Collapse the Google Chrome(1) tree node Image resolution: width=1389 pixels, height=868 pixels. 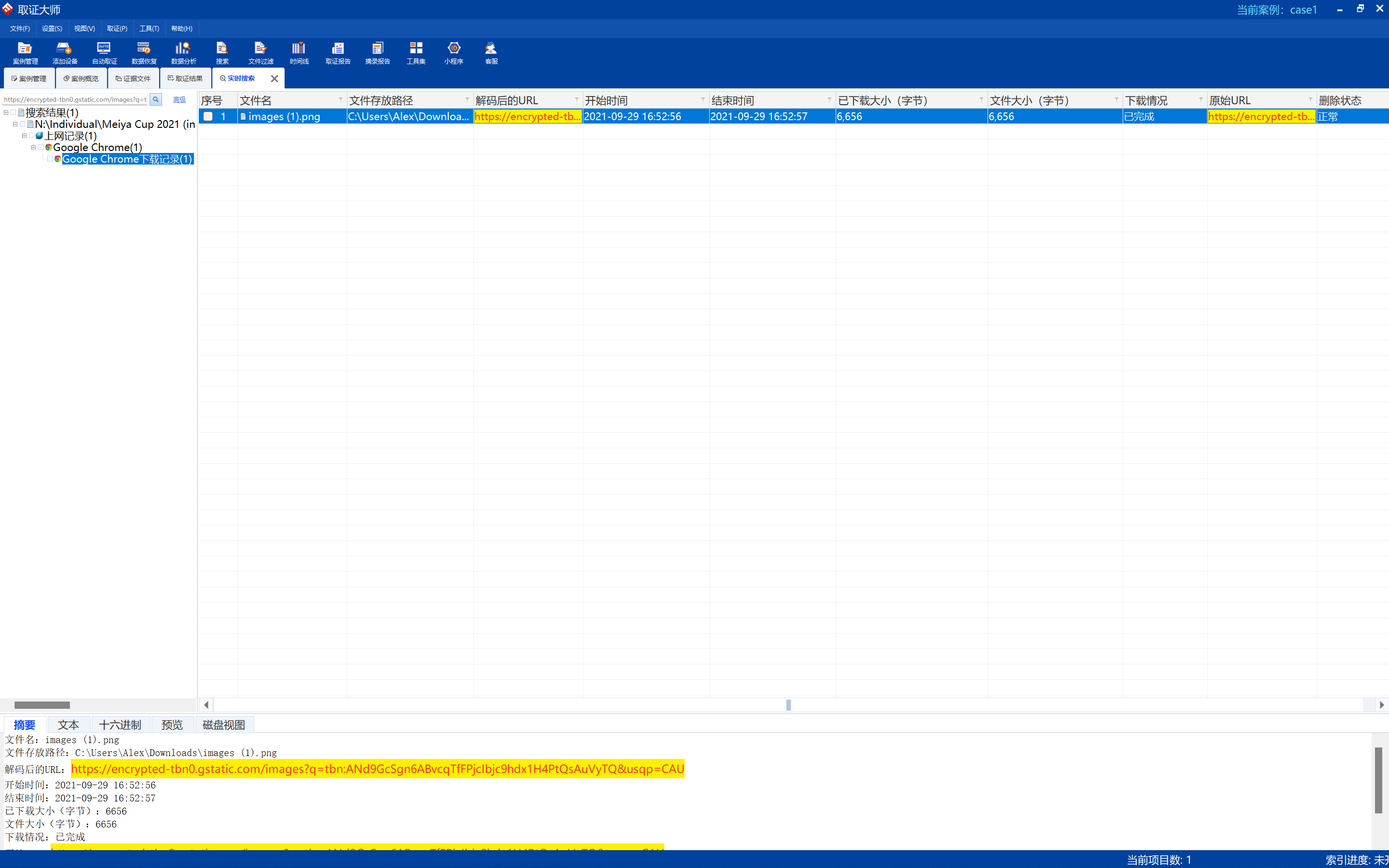point(33,148)
